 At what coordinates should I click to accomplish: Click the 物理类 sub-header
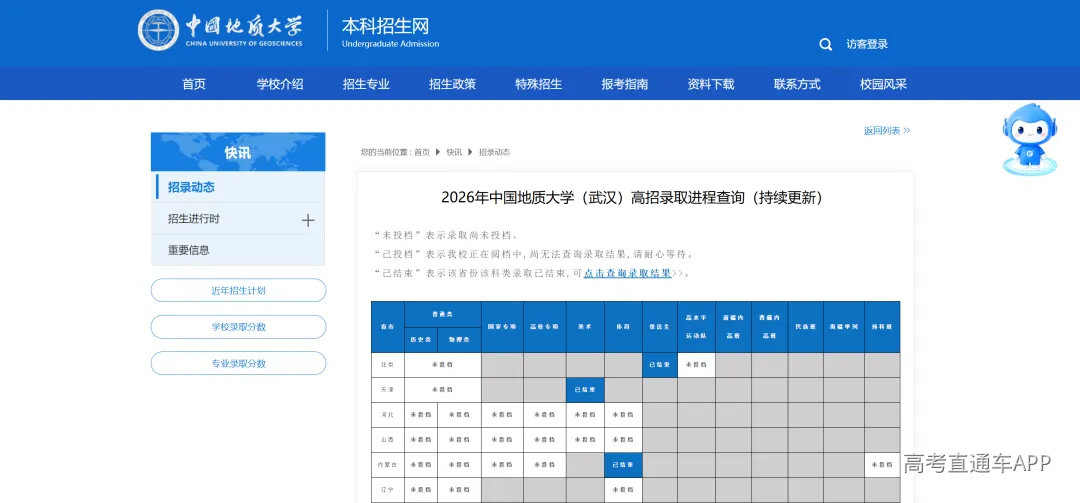[x=459, y=339]
